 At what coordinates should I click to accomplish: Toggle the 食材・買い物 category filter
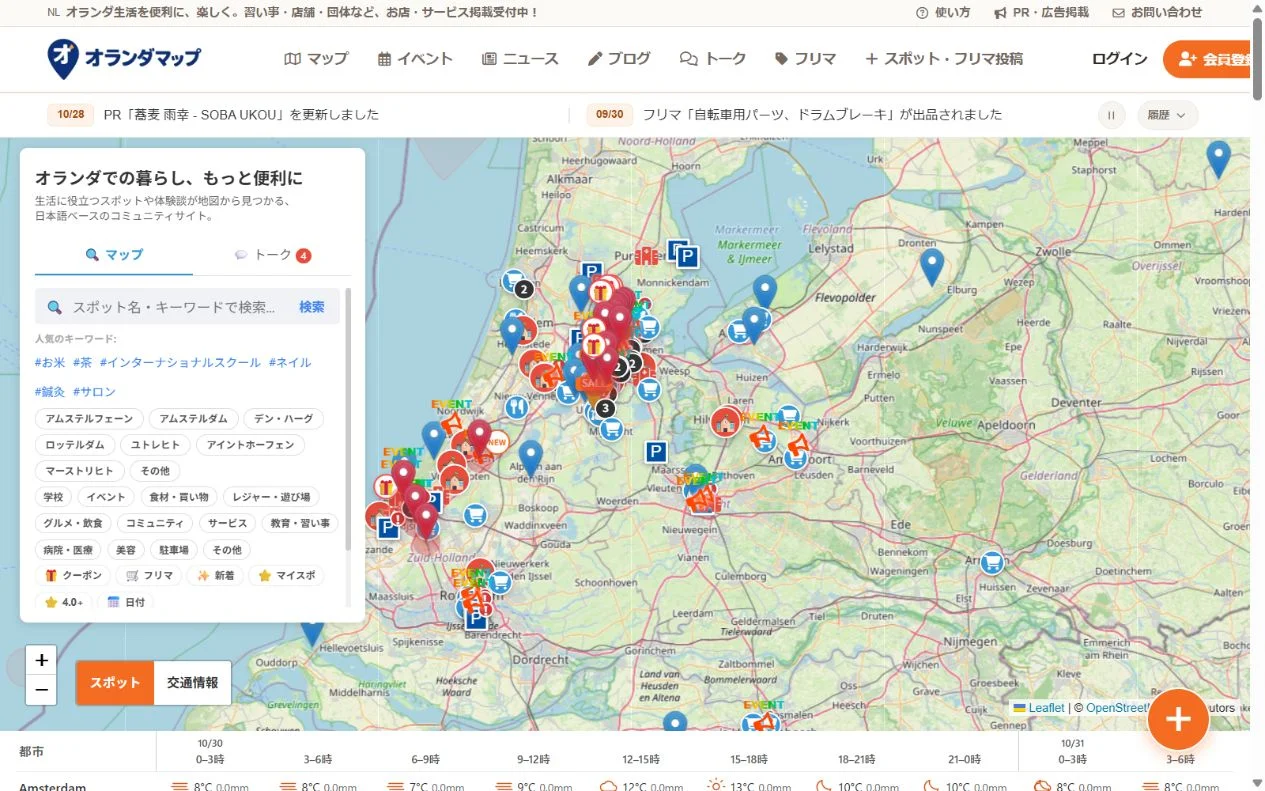click(x=178, y=497)
